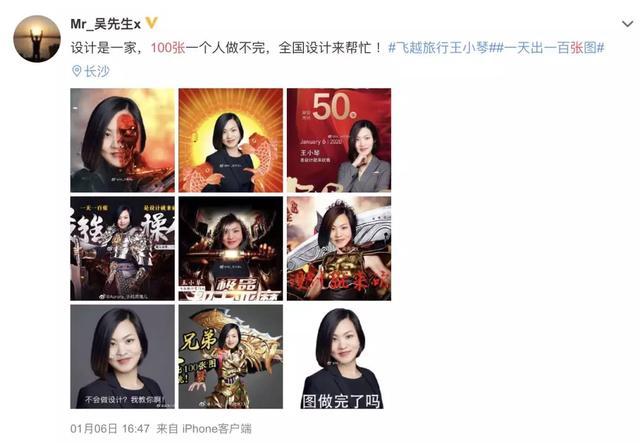The image size is (640, 443).
Task: Open the 长沙 location pin icon
Action: (76, 71)
